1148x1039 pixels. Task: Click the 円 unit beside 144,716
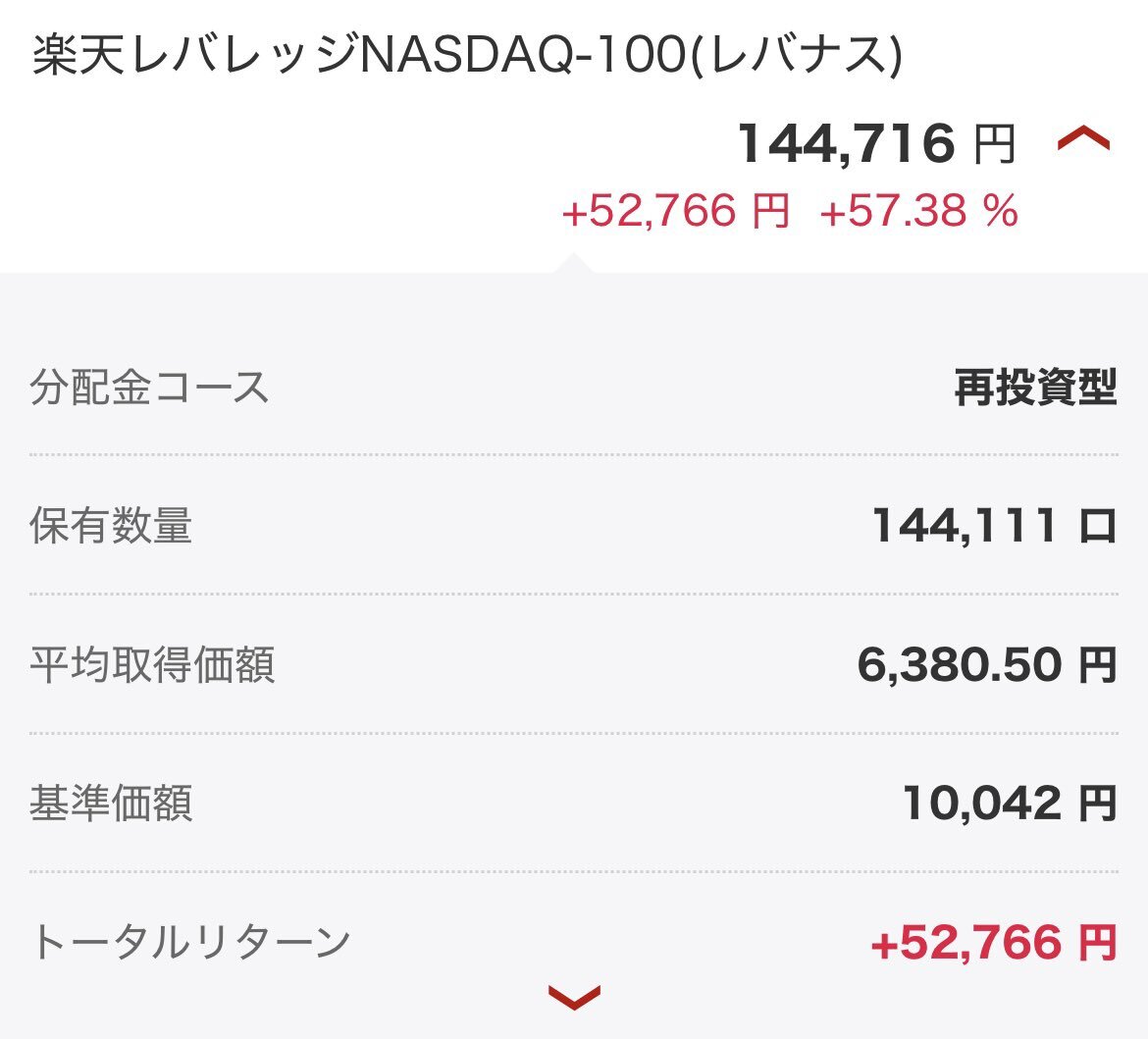tap(994, 144)
